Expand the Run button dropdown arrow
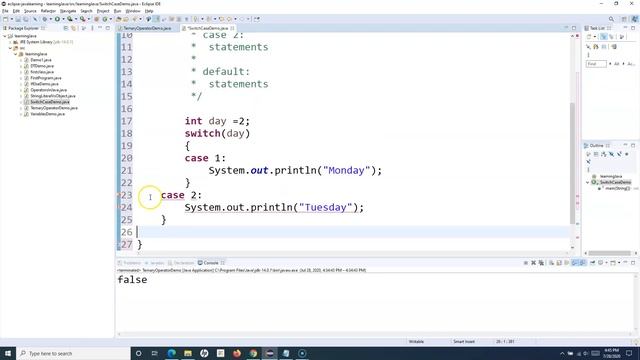 pos(63,19)
